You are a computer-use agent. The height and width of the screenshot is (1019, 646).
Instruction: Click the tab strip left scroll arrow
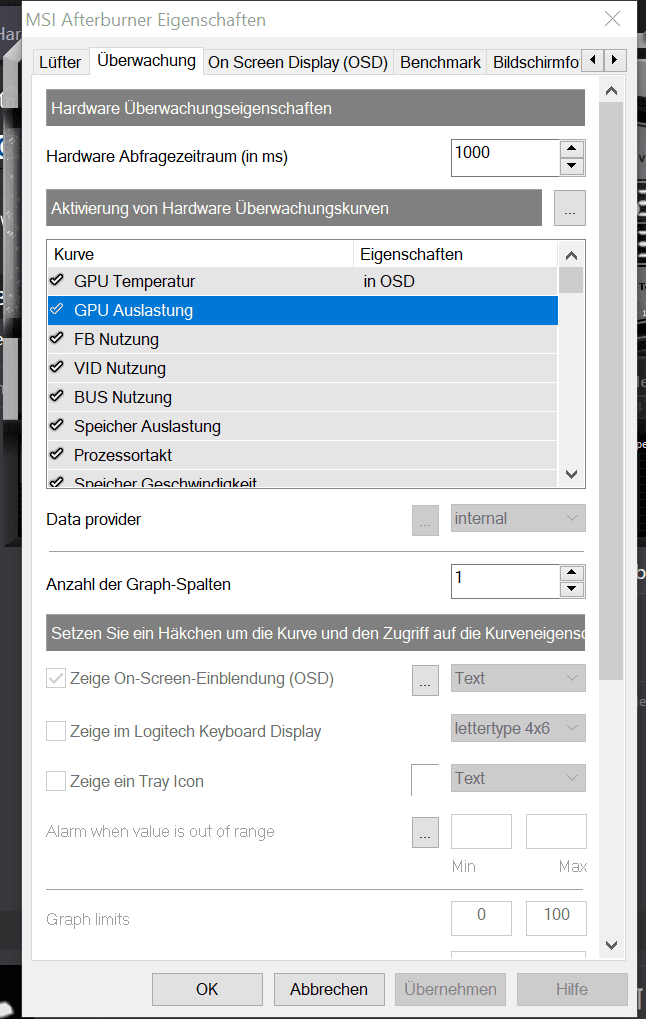tap(592, 60)
